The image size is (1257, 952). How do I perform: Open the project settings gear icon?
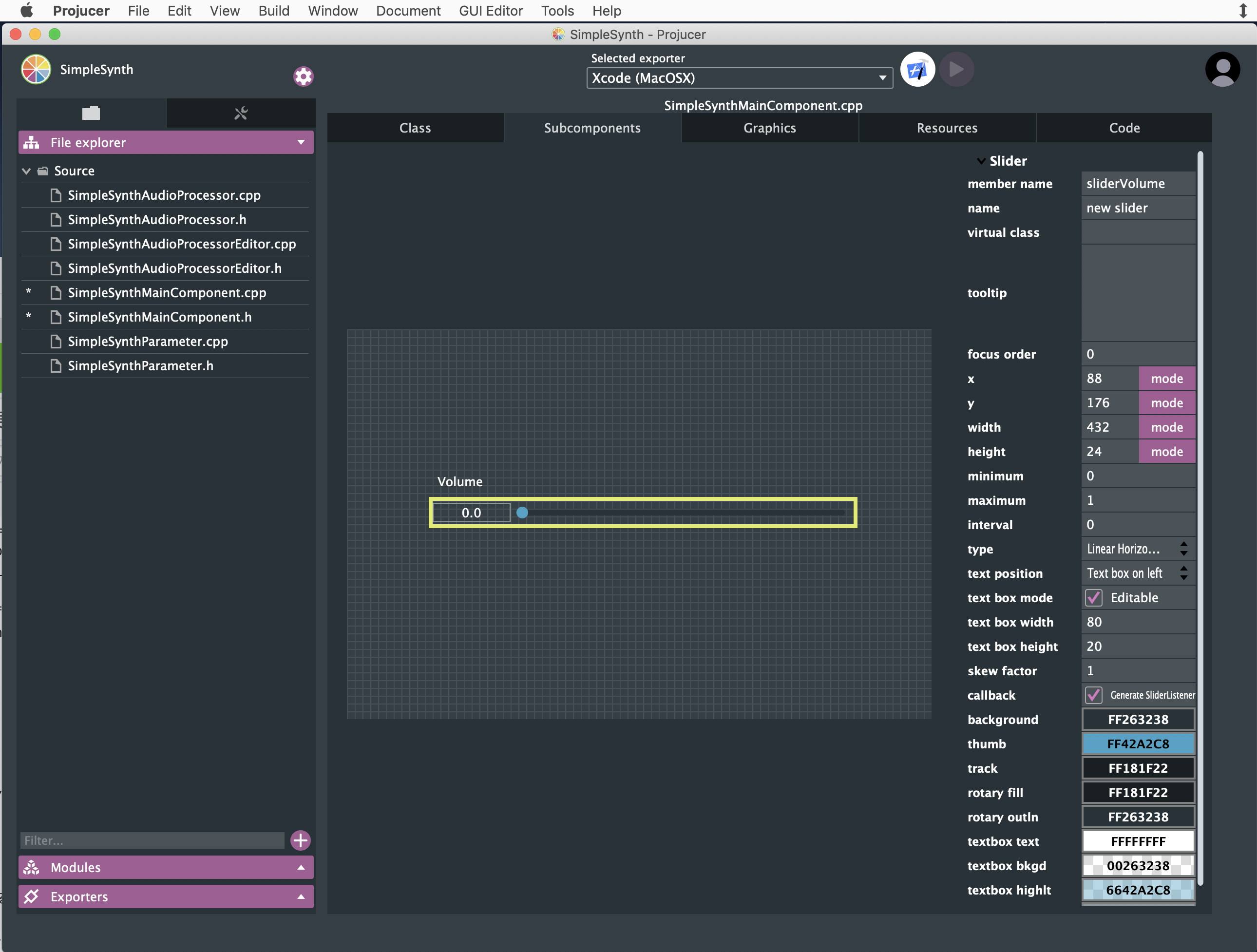coord(304,76)
